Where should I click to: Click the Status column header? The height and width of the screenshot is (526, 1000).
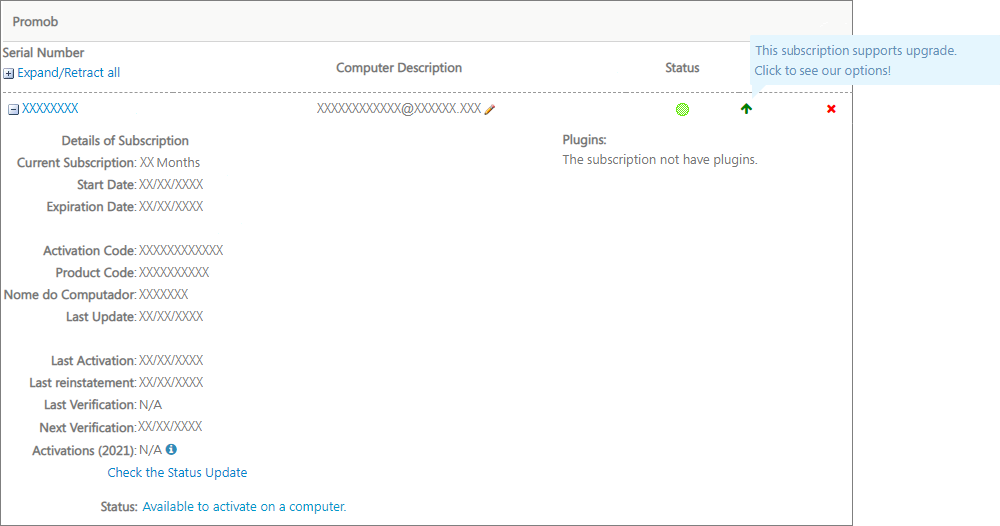pyautogui.click(x=682, y=68)
